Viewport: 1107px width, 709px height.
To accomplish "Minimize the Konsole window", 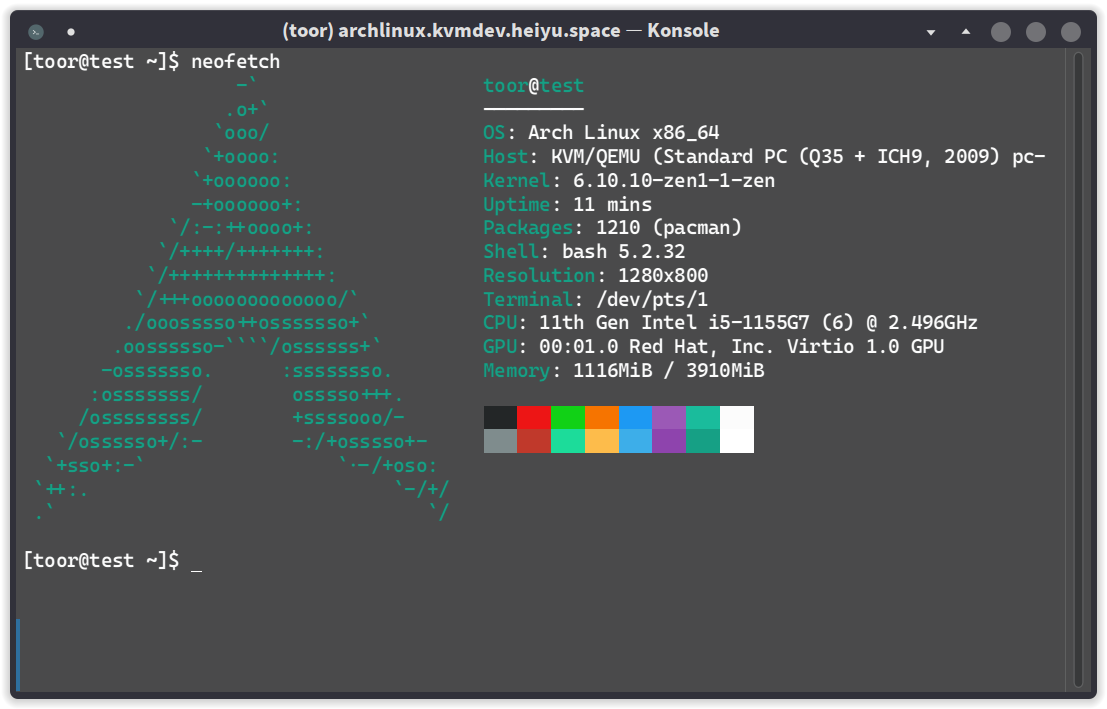I will point(1000,32).
